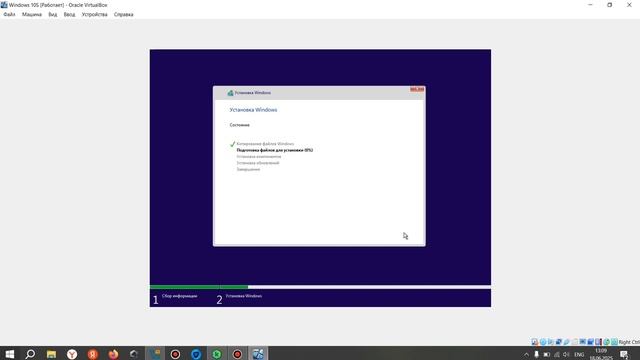Open the Машина menu
The image size is (640, 360).
pos(32,14)
